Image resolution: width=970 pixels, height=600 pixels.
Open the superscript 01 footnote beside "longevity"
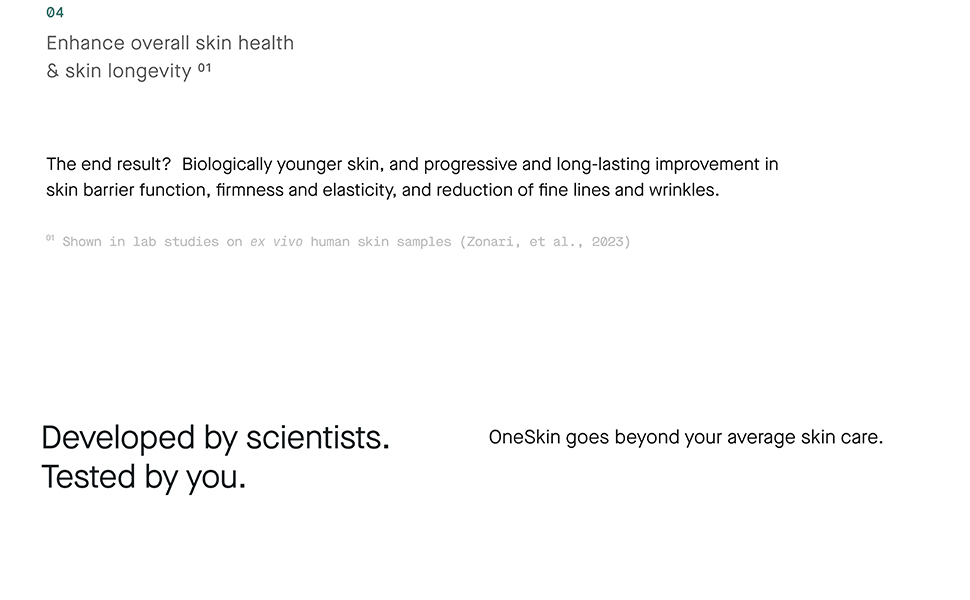point(205,68)
